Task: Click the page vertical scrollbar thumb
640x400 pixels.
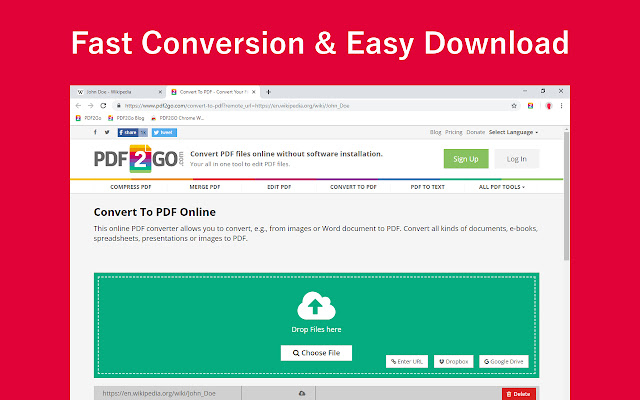Action: [x=566, y=196]
